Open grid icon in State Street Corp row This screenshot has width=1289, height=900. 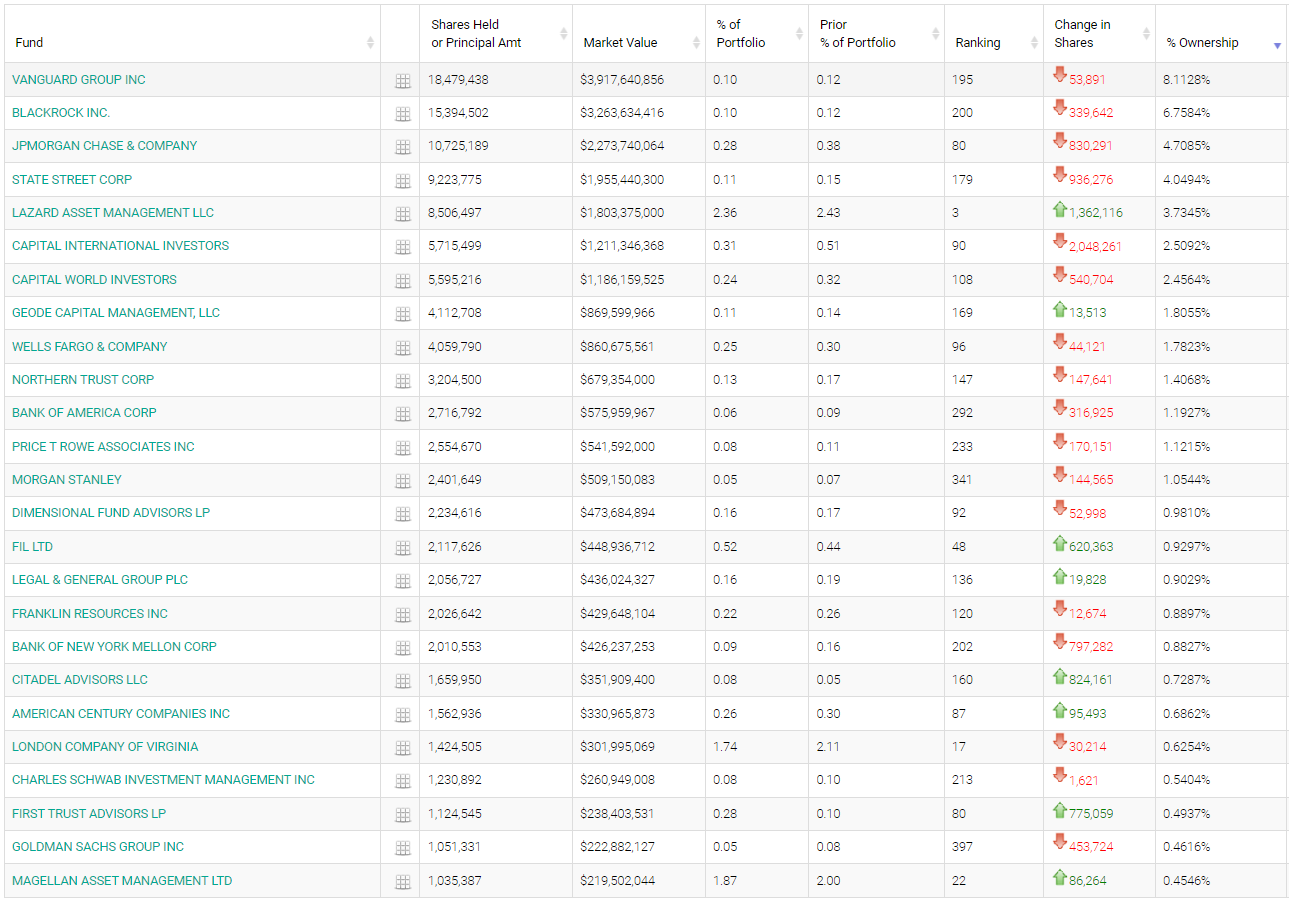pos(403,181)
